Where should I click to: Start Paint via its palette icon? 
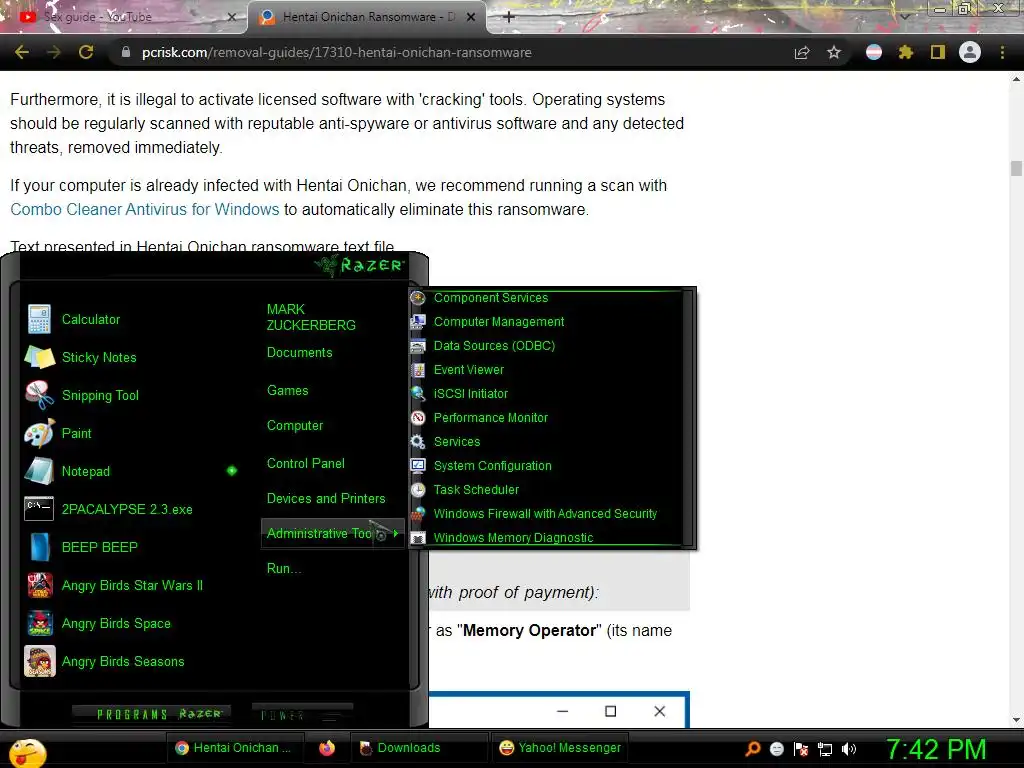[x=39, y=433]
